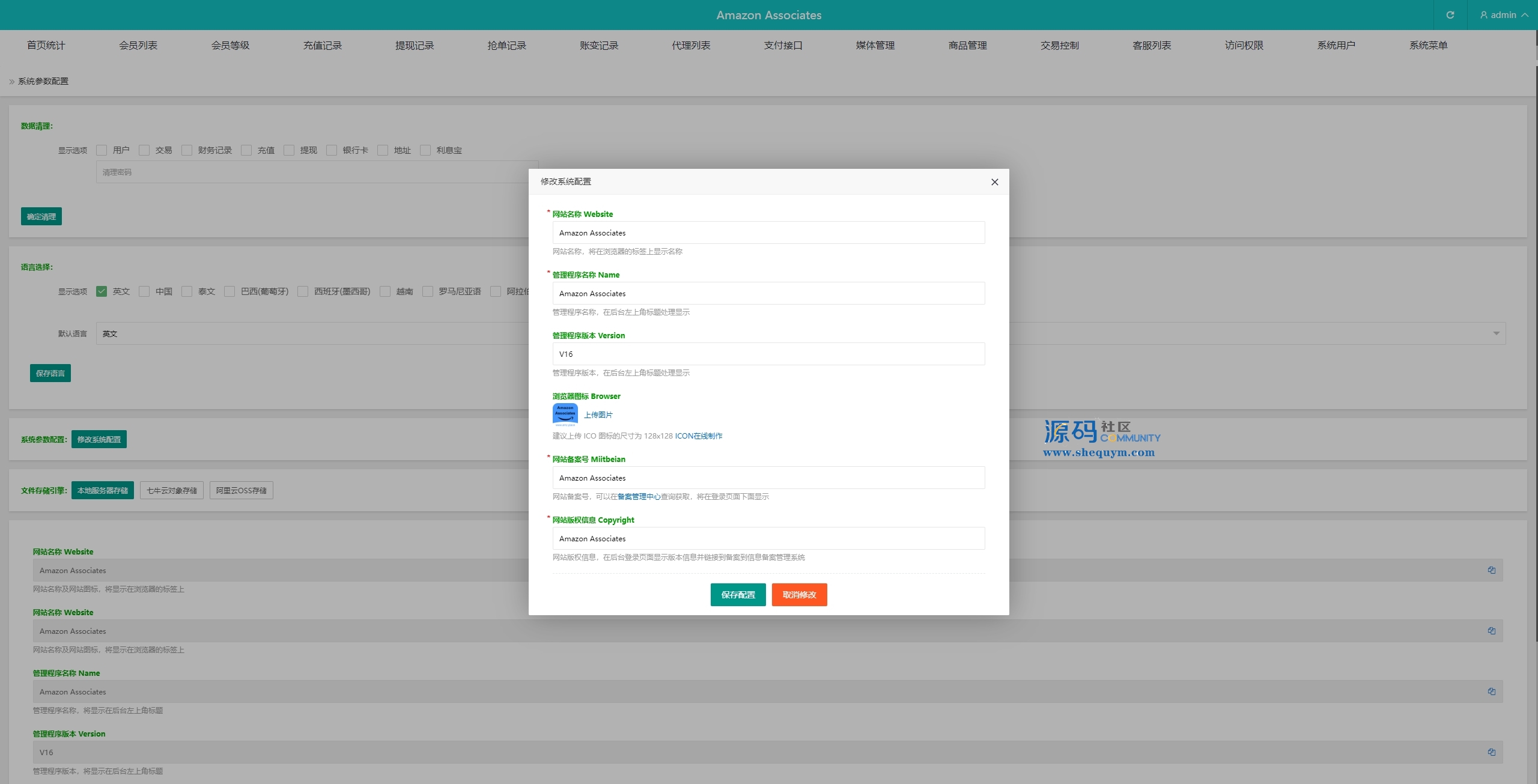1538x784 pixels.
Task: Focus the 管理程序版本 Version field in dialog
Action: point(768,354)
